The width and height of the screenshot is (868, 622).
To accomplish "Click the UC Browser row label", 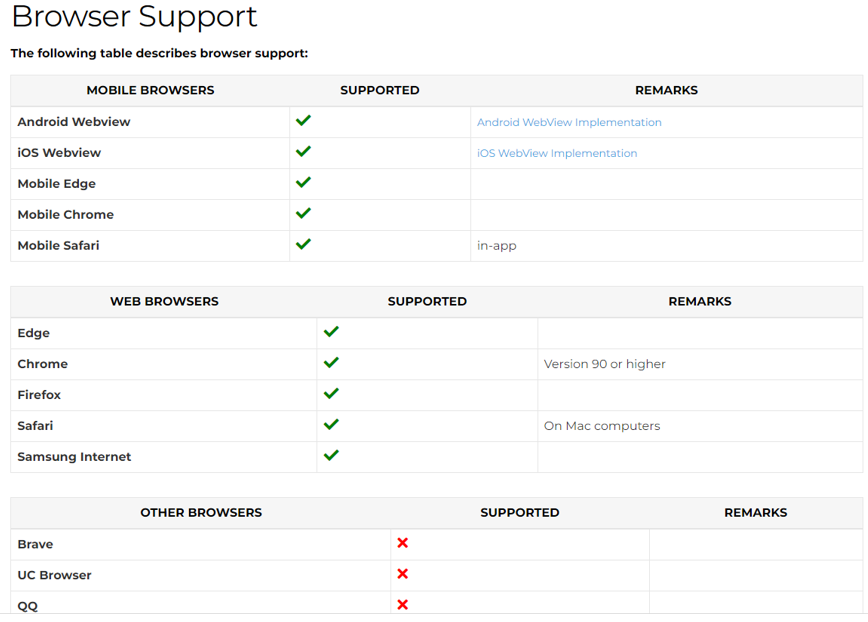I will [x=54, y=576].
